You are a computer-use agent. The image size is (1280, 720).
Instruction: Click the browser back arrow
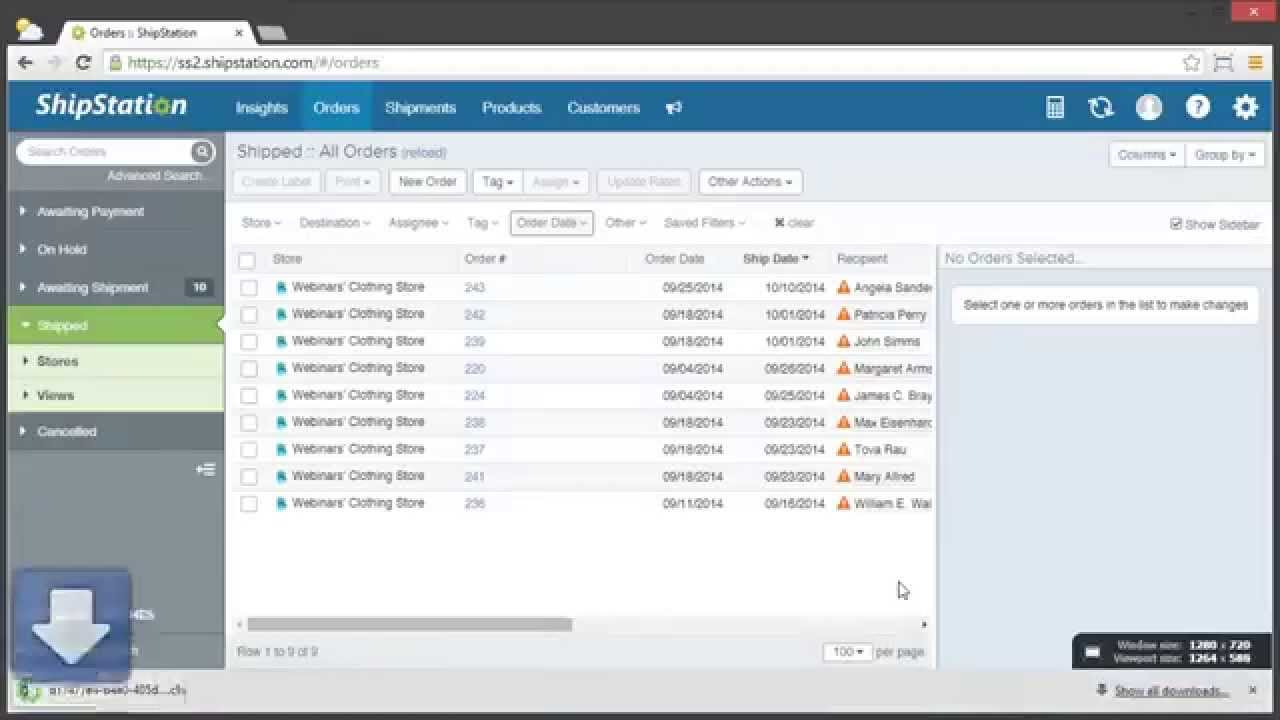[26, 62]
